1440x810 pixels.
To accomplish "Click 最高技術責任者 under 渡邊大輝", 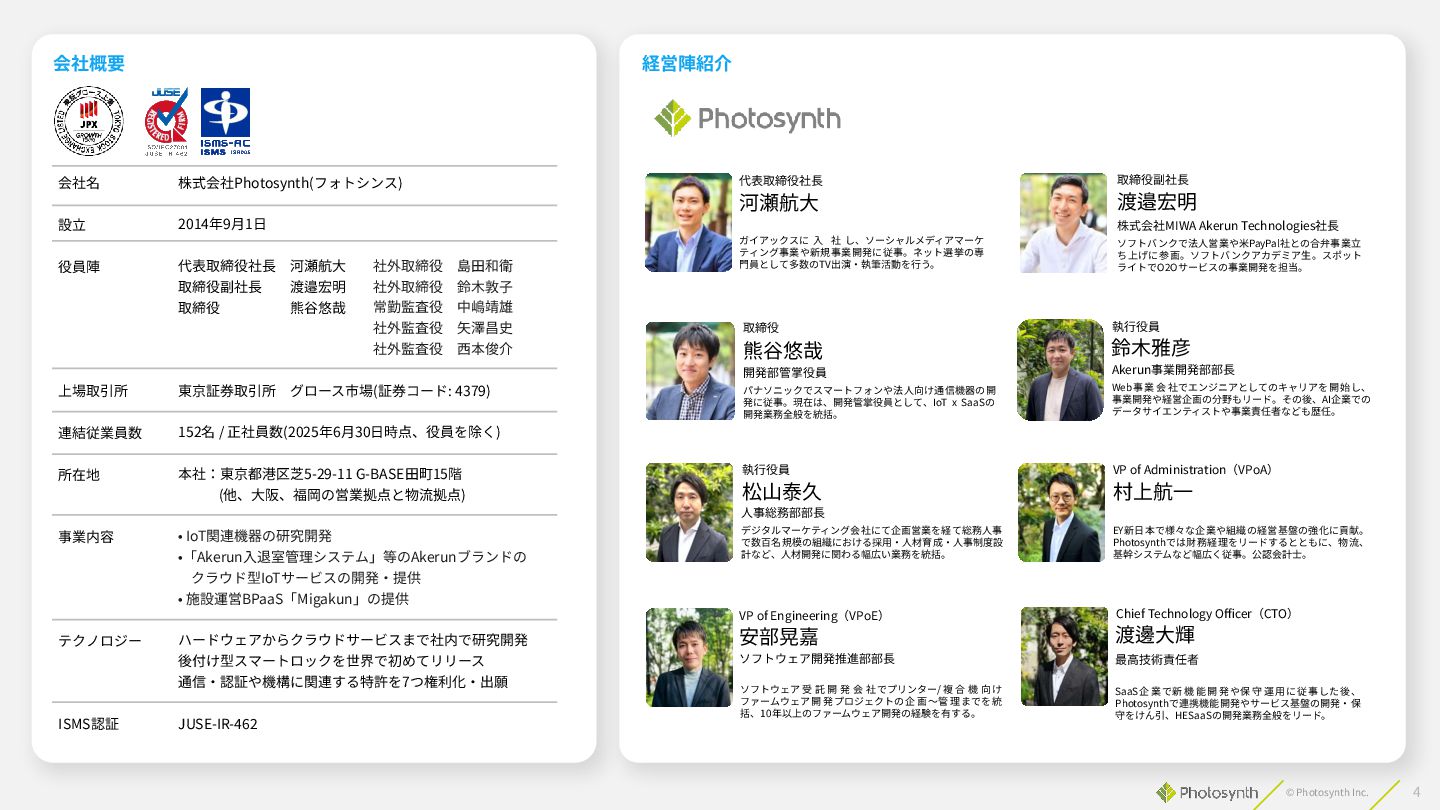I will 1157,659.
